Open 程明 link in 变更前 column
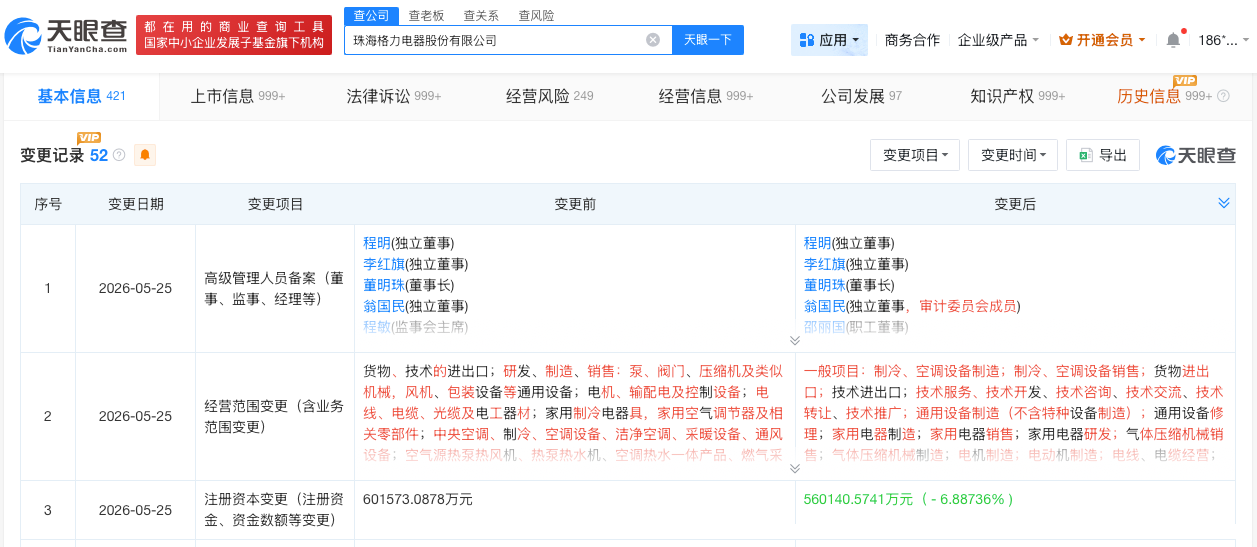This screenshot has height=547, width=1257. click(376, 243)
